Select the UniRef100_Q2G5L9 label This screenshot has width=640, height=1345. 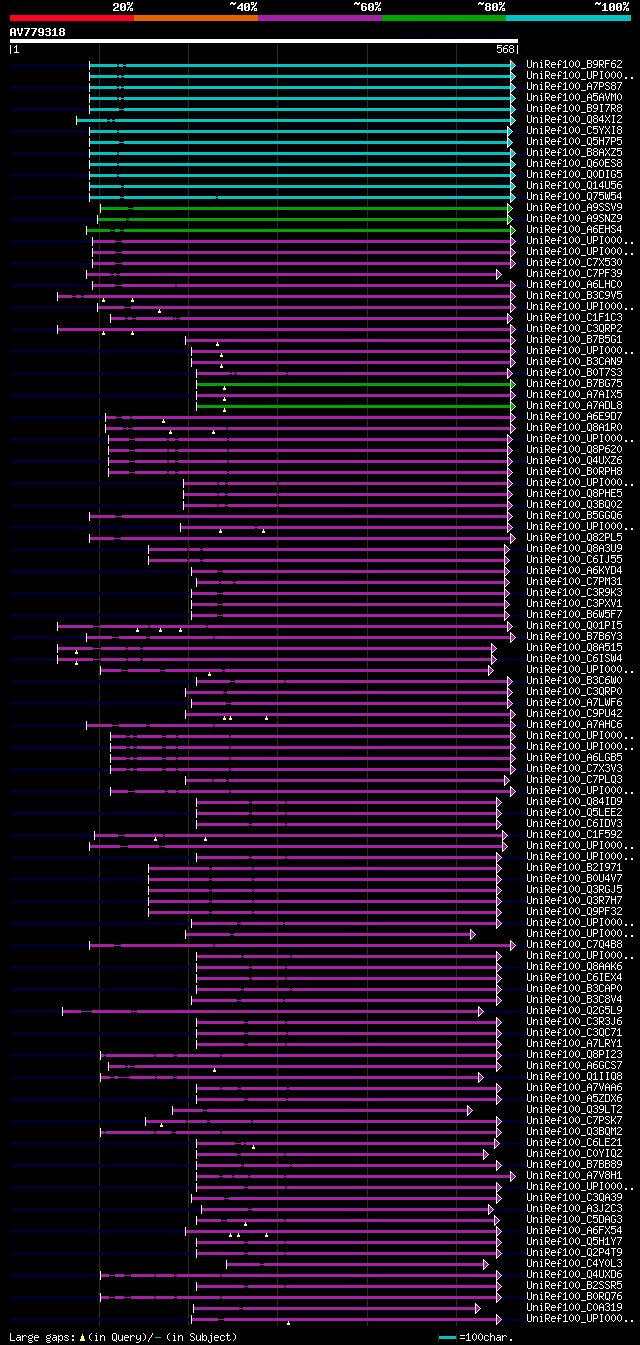coord(574,1011)
